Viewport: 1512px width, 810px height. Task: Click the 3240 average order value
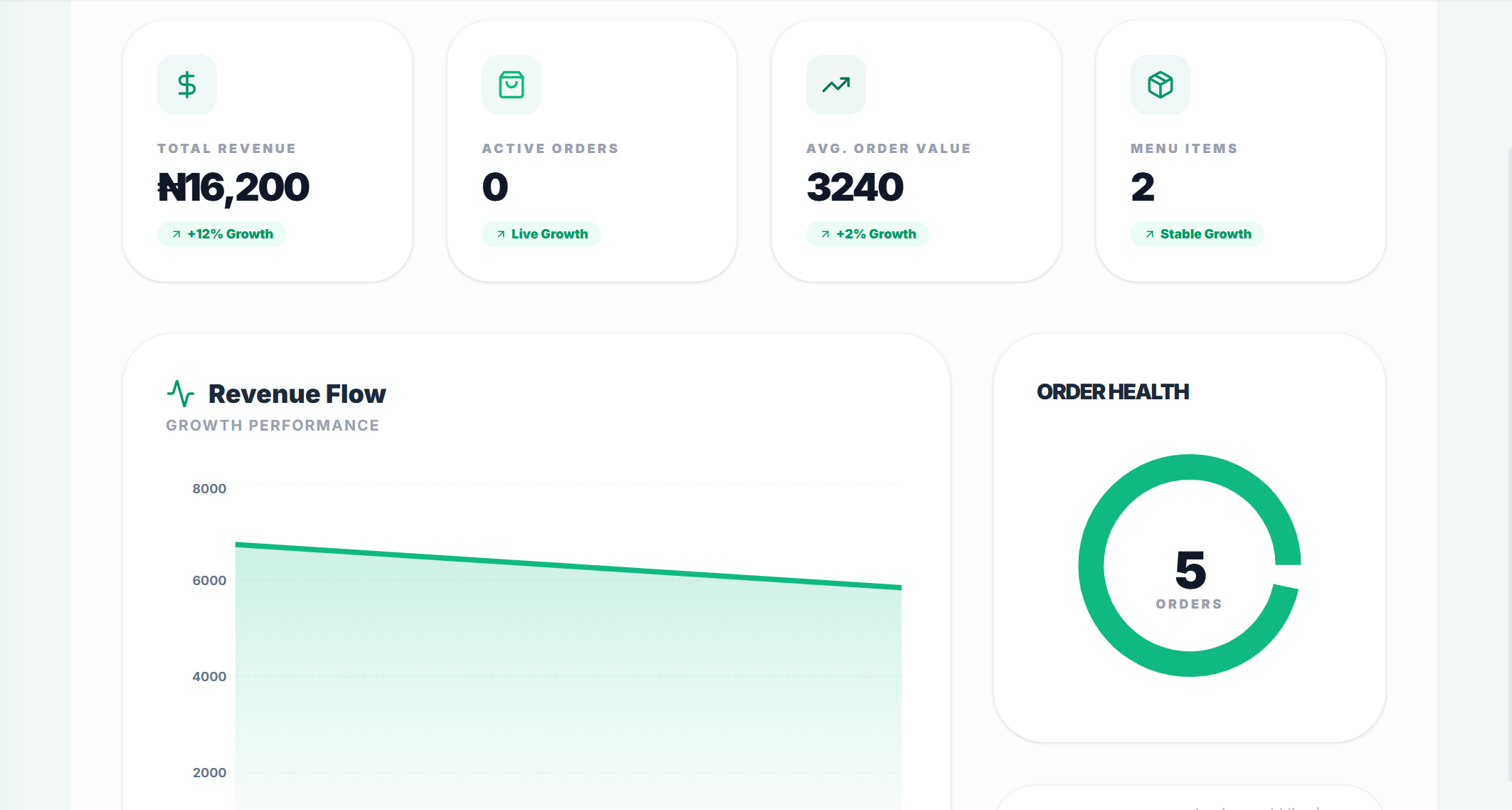tap(855, 188)
